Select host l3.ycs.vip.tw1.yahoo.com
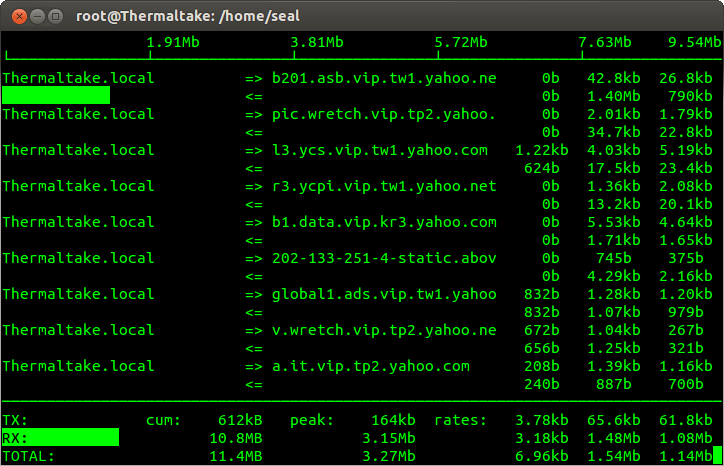724x466 pixels. click(380, 151)
